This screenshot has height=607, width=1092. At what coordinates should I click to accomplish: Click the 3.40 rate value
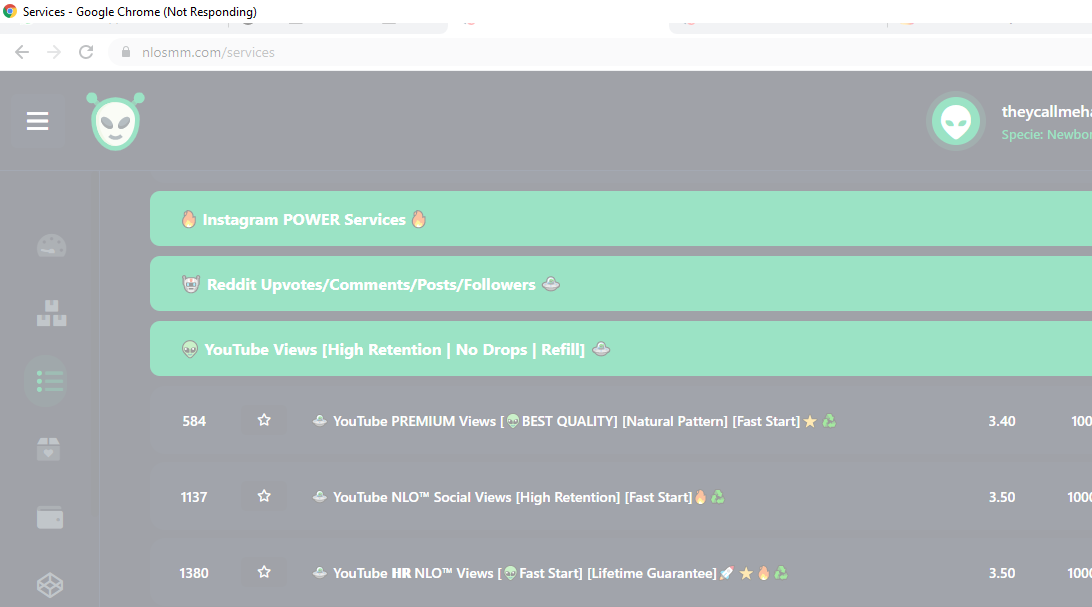(x=1001, y=421)
